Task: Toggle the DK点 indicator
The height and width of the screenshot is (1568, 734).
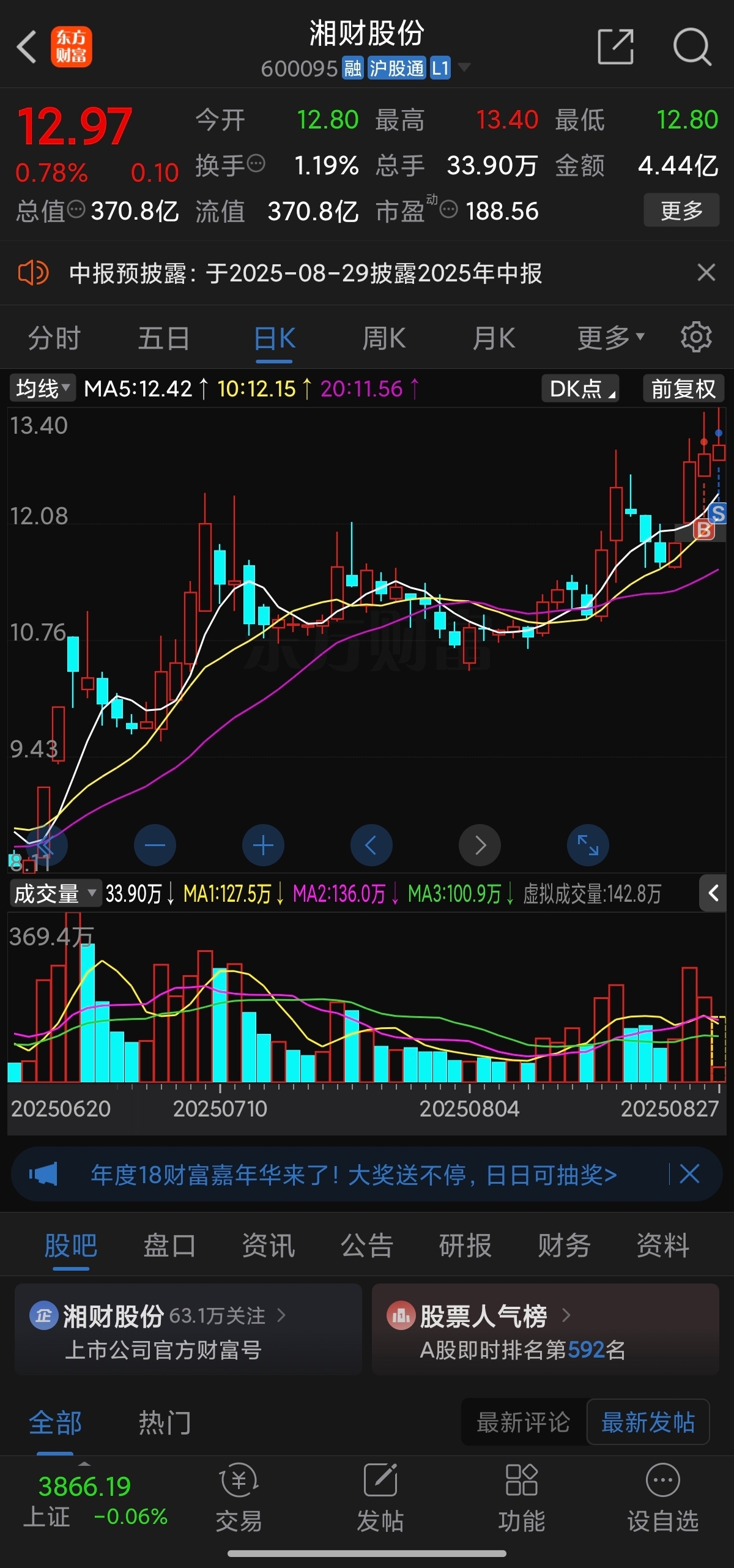Action: coord(581,388)
